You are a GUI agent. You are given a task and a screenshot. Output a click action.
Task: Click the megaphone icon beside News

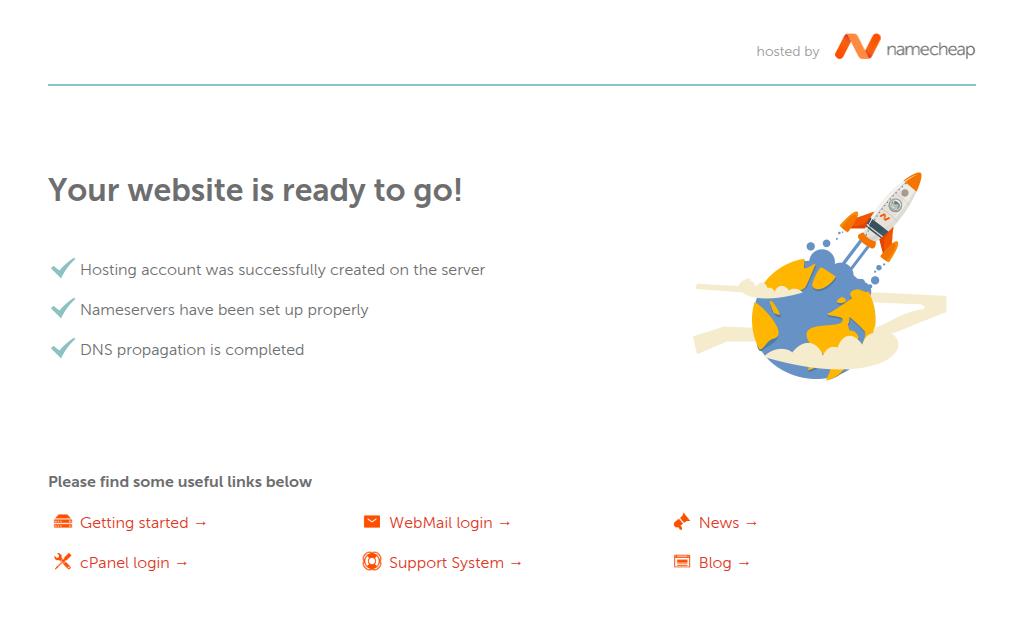coord(681,521)
